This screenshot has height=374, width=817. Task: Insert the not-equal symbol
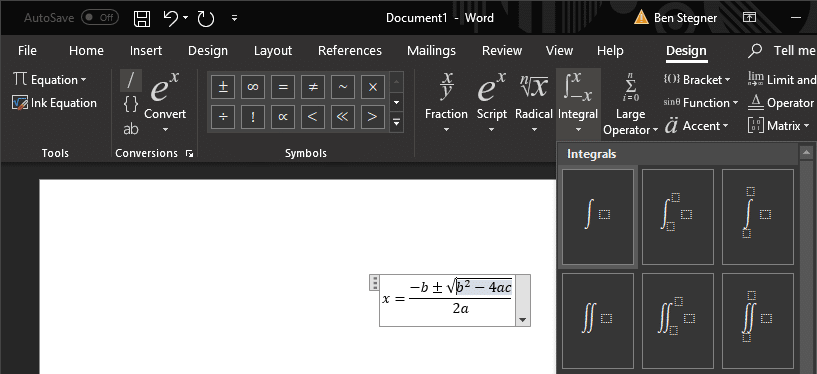pyautogui.click(x=313, y=87)
